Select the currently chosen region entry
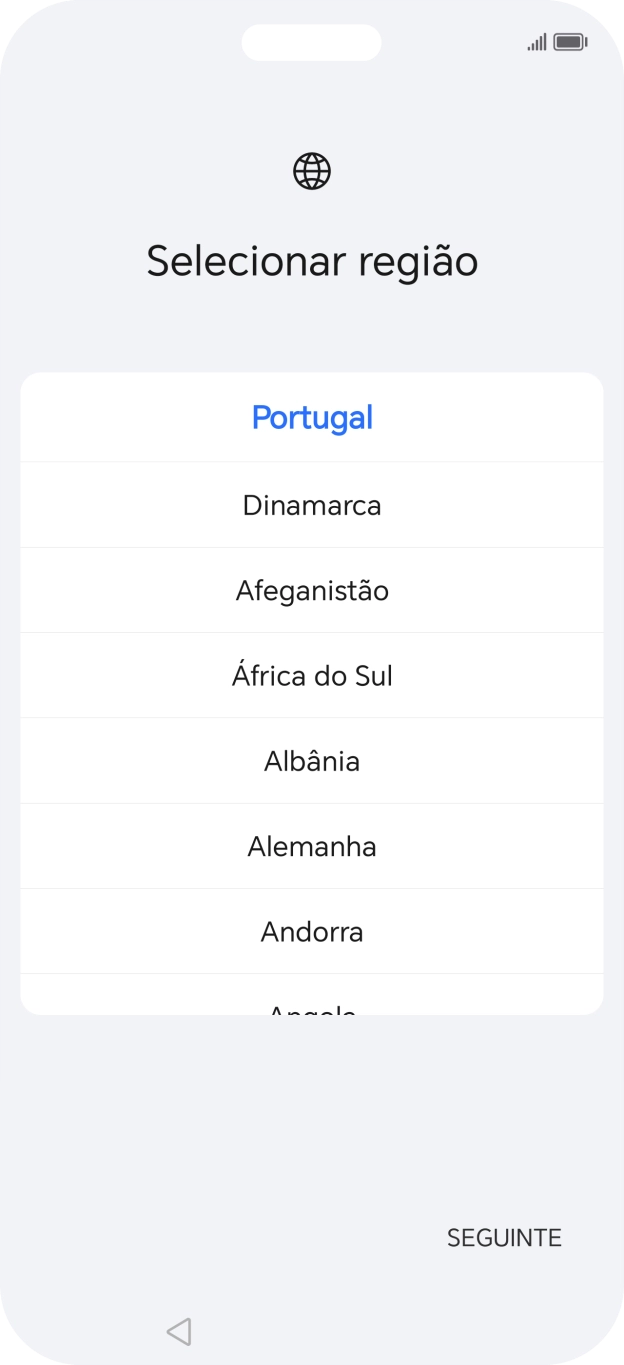624x1365 pixels. pyautogui.click(x=311, y=417)
